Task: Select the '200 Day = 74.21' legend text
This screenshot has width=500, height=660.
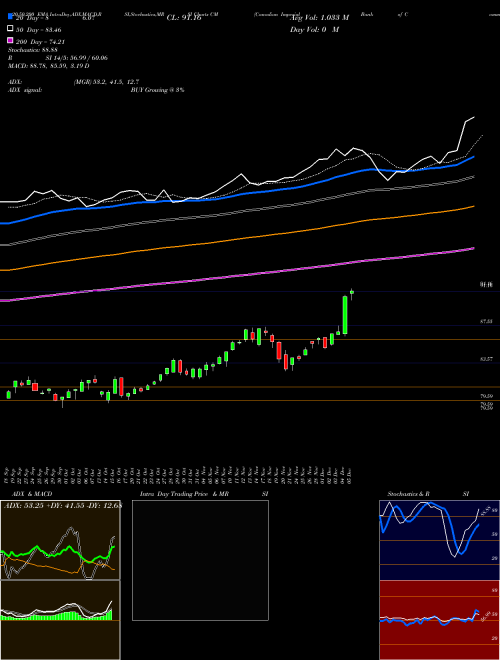Action: (40, 42)
